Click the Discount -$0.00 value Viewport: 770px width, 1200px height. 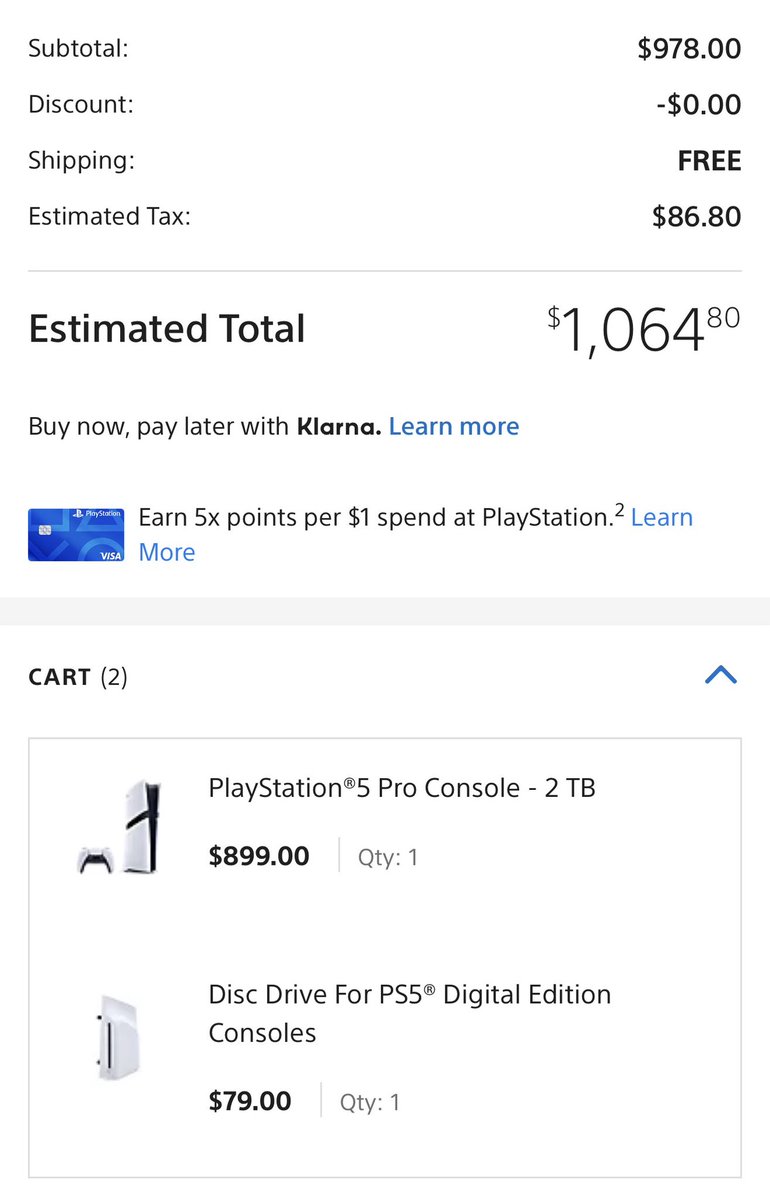(x=698, y=104)
